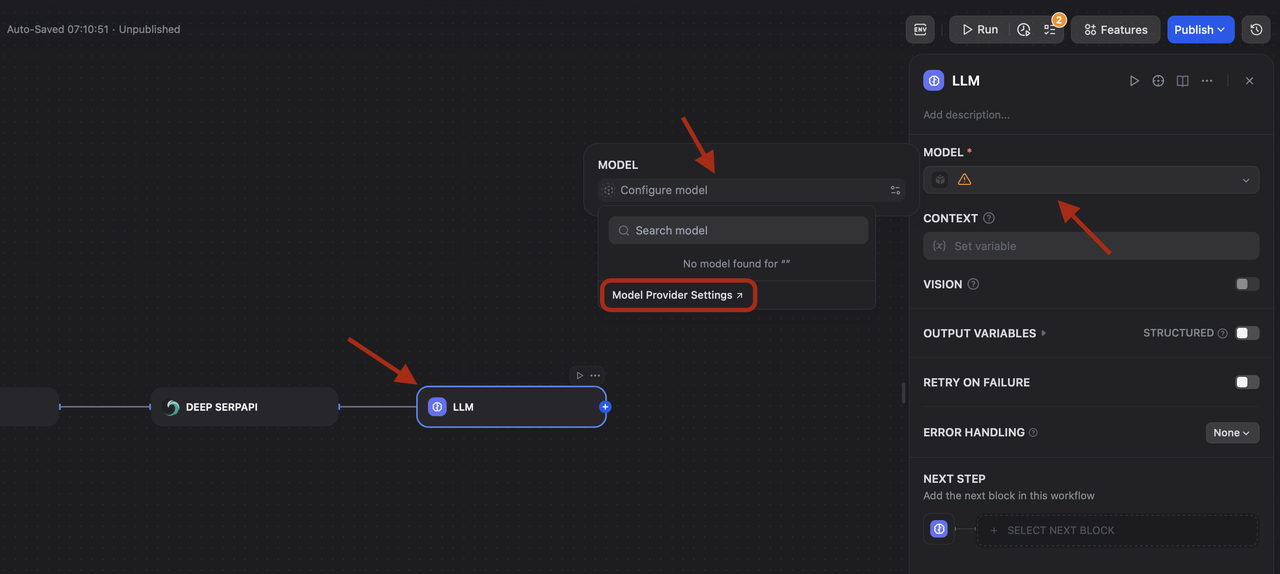Close the LLM settings panel
Screen dimensions: 1280x574
(1249, 81)
